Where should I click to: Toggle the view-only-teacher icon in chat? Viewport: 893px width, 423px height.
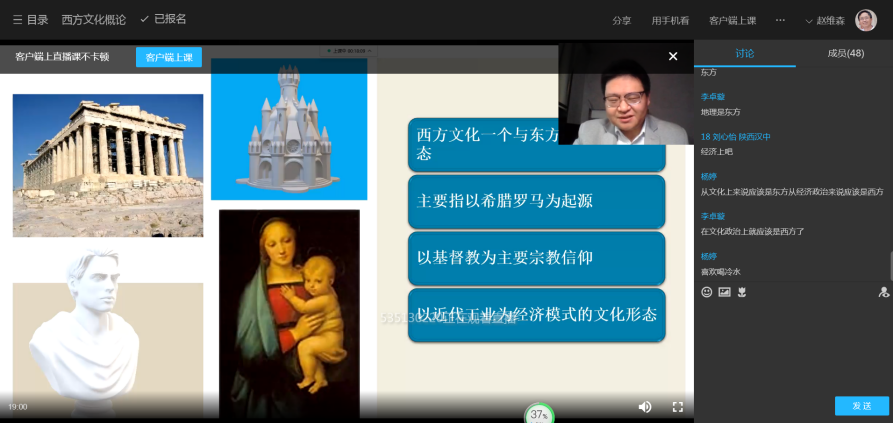[883, 292]
